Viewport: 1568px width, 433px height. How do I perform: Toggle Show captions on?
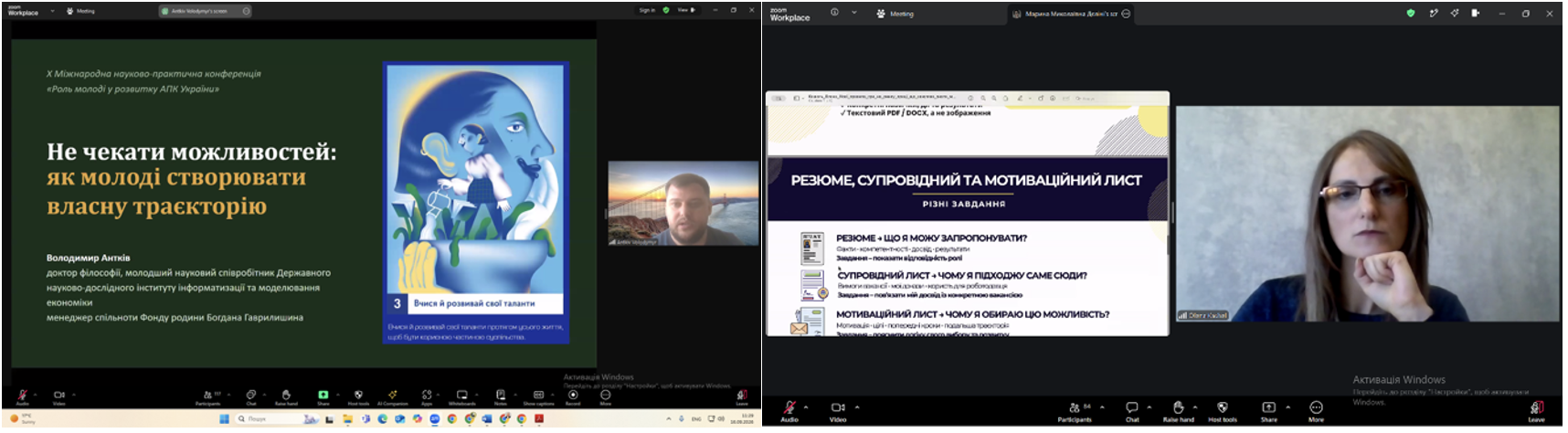pos(538,397)
